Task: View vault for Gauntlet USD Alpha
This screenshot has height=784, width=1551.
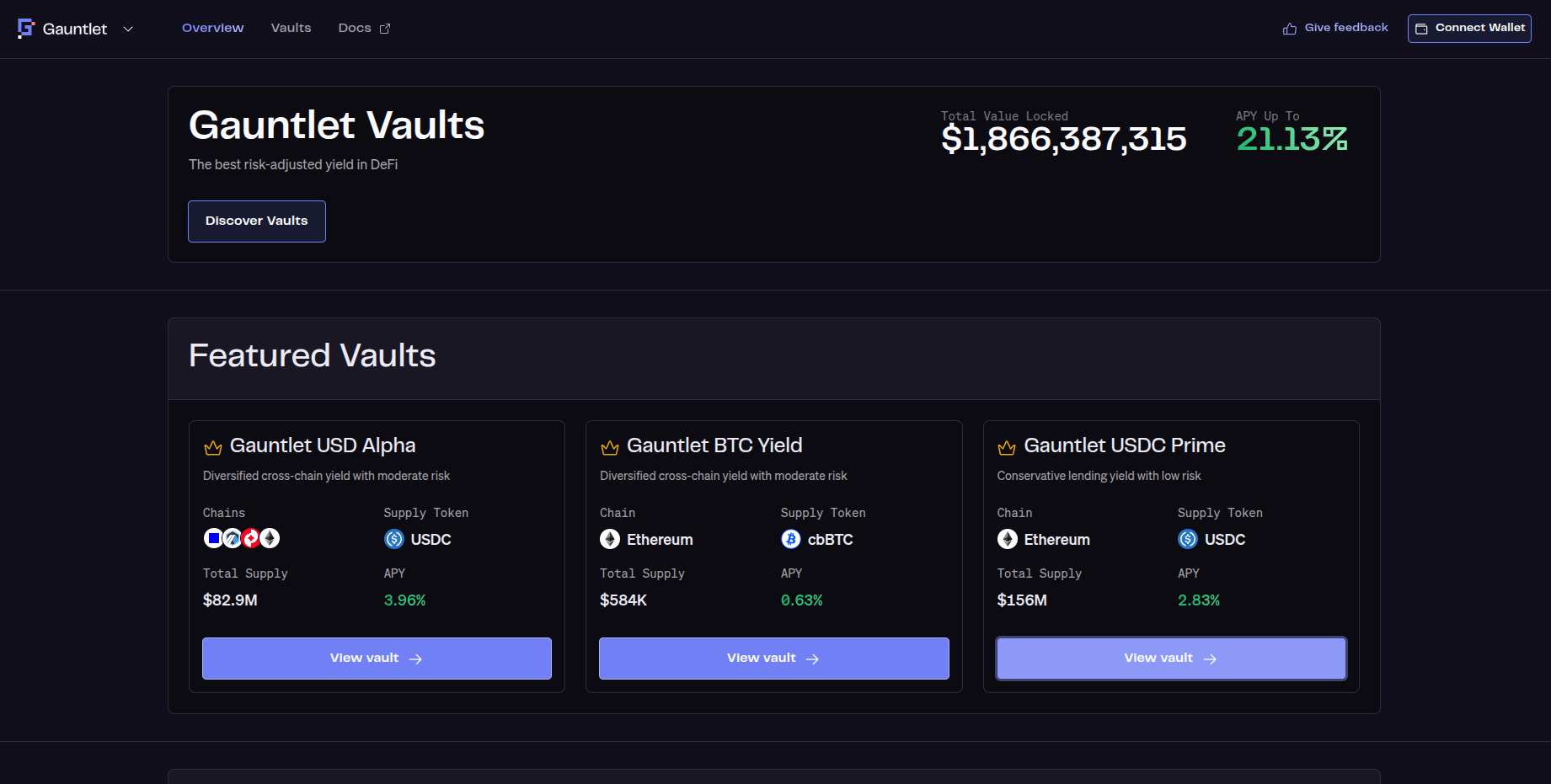Action: click(377, 659)
